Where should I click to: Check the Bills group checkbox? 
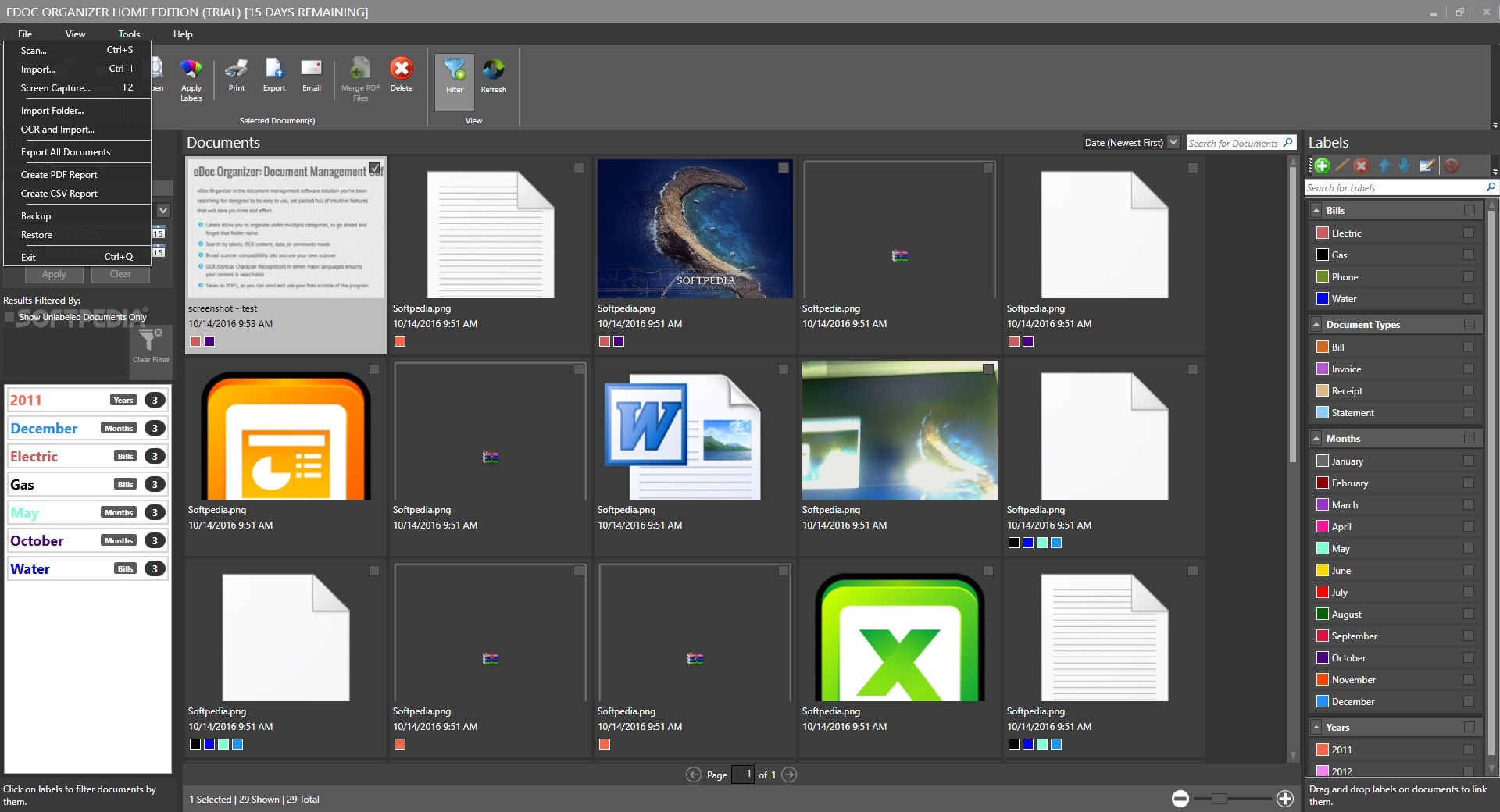click(1470, 210)
